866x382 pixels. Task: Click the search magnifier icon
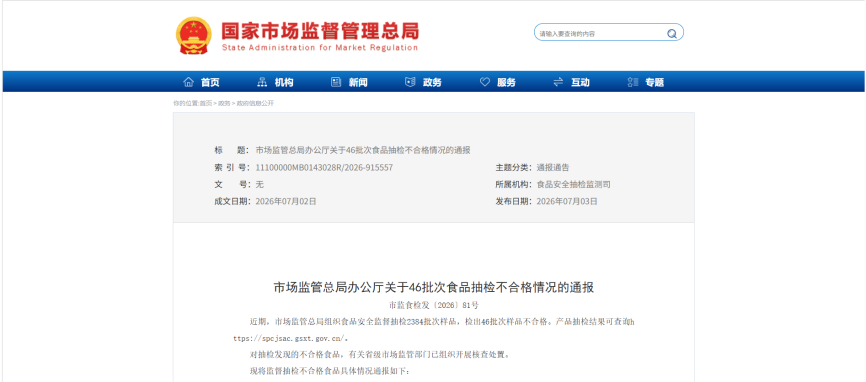(x=672, y=33)
